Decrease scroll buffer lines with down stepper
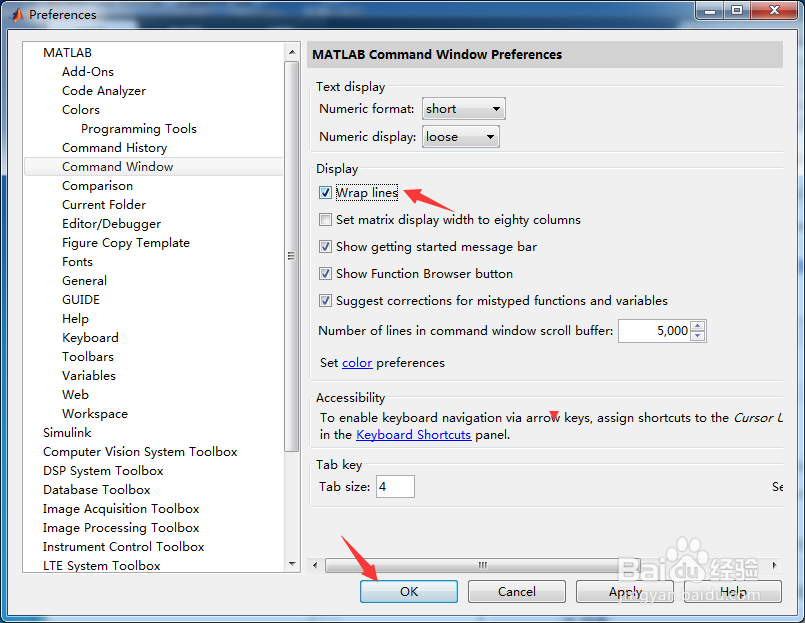The width and height of the screenshot is (805, 623). [x=697, y=336]
